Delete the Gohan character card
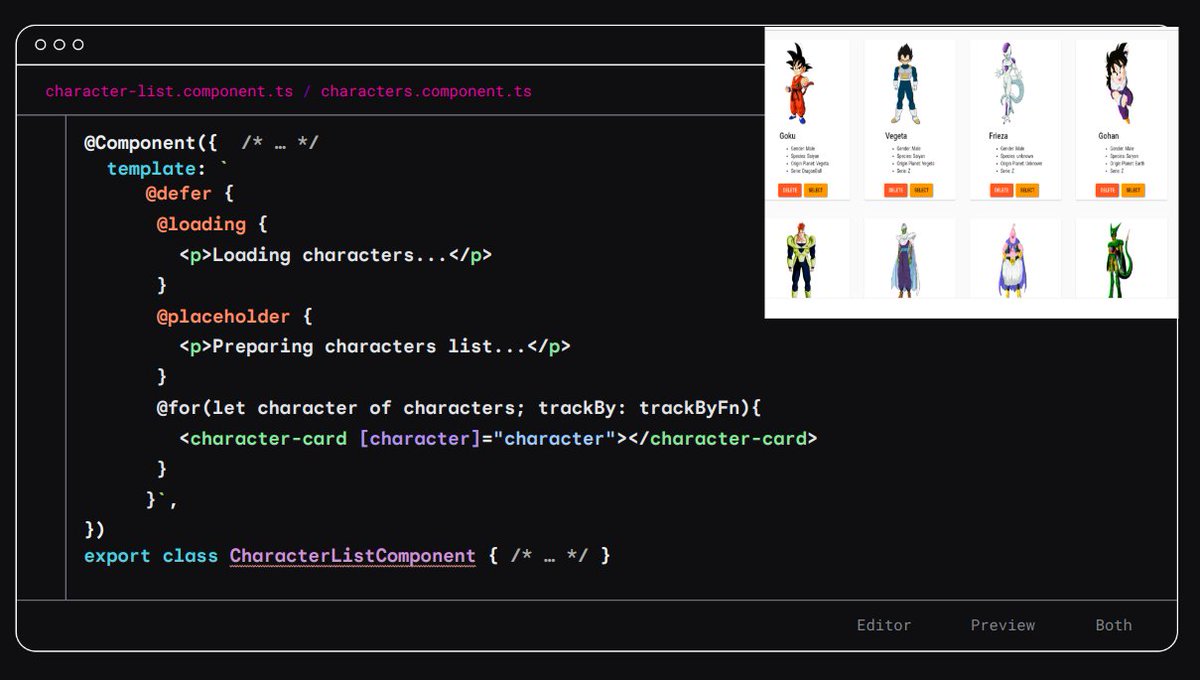This screenshot has width=1200, height=680. [1108, 190]
